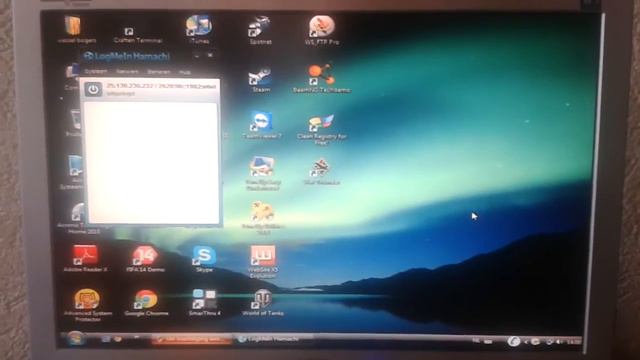Select the folder icon at top-left of desktop

76,29
